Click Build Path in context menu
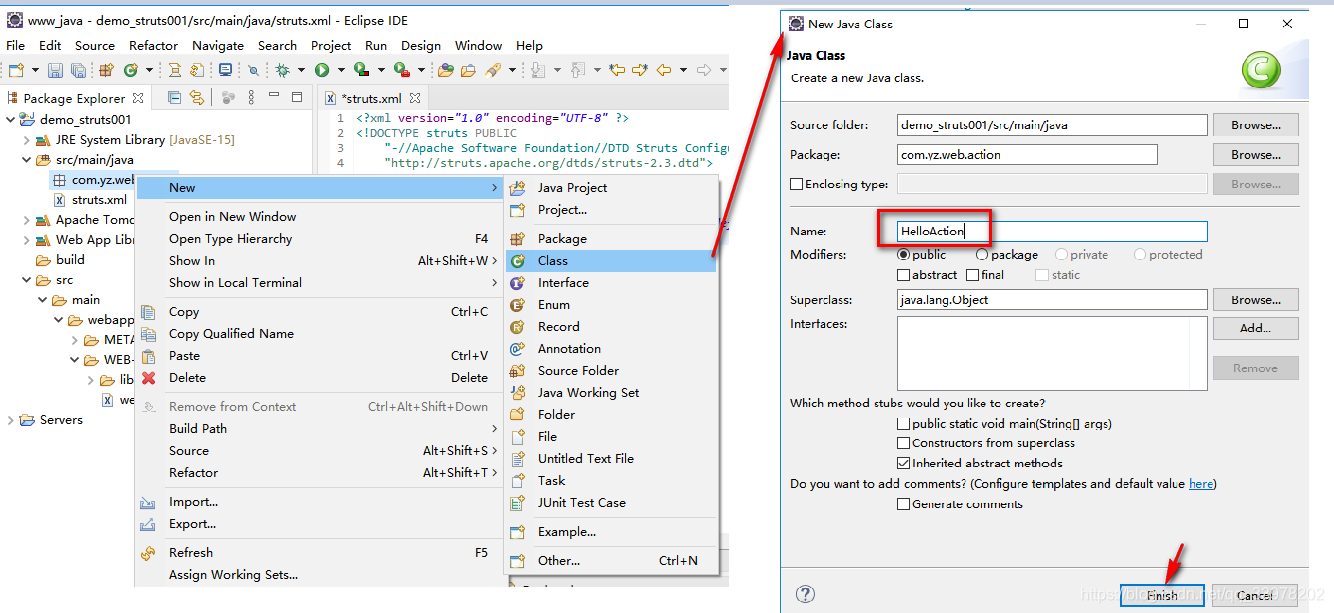This screenshot has height=613, width=1334. [319, 429]
